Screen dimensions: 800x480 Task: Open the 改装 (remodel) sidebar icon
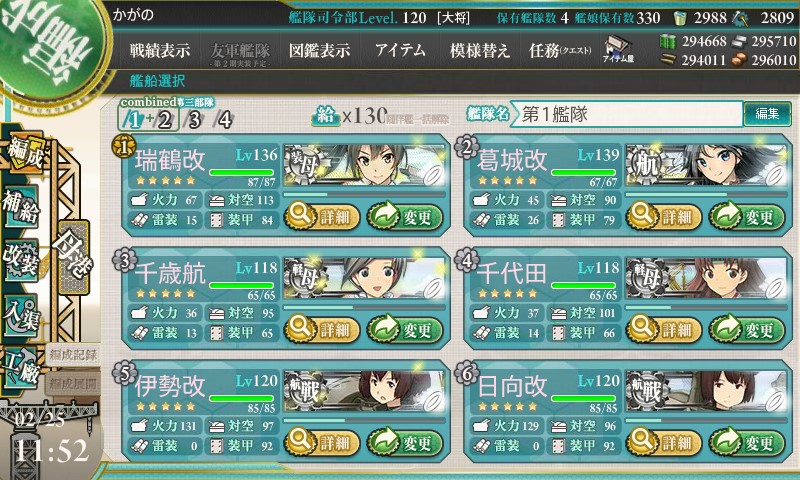(21, 259)
